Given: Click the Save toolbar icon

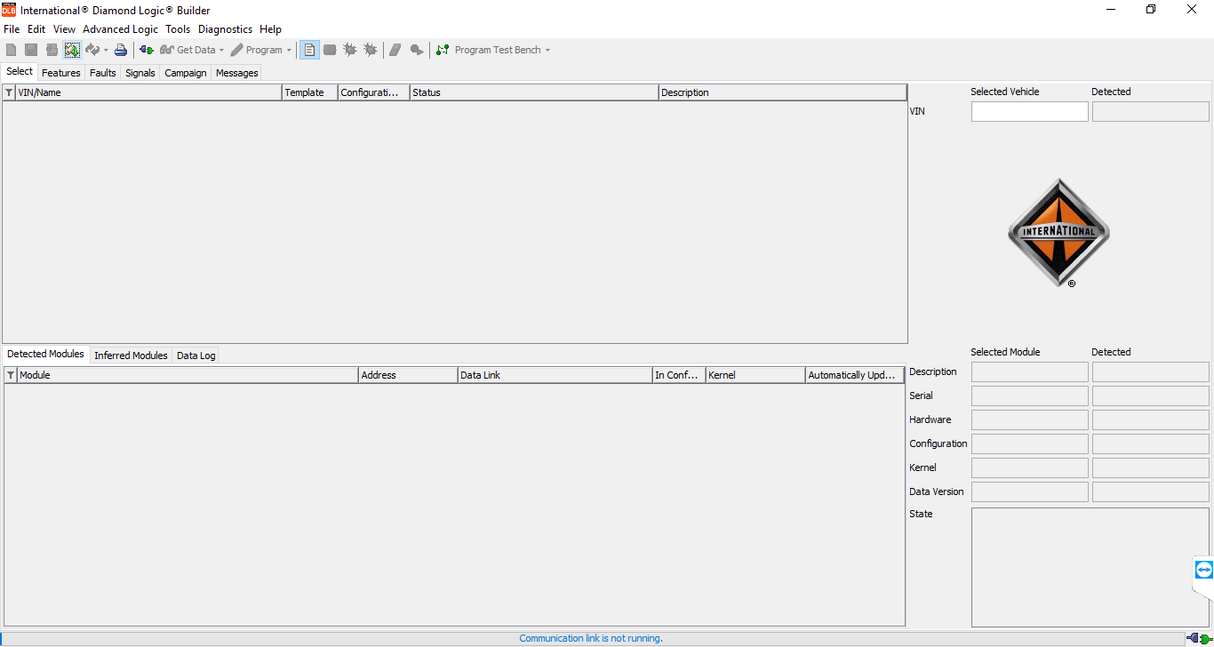Looking at the screenshot, I should (x=31, y=49).
